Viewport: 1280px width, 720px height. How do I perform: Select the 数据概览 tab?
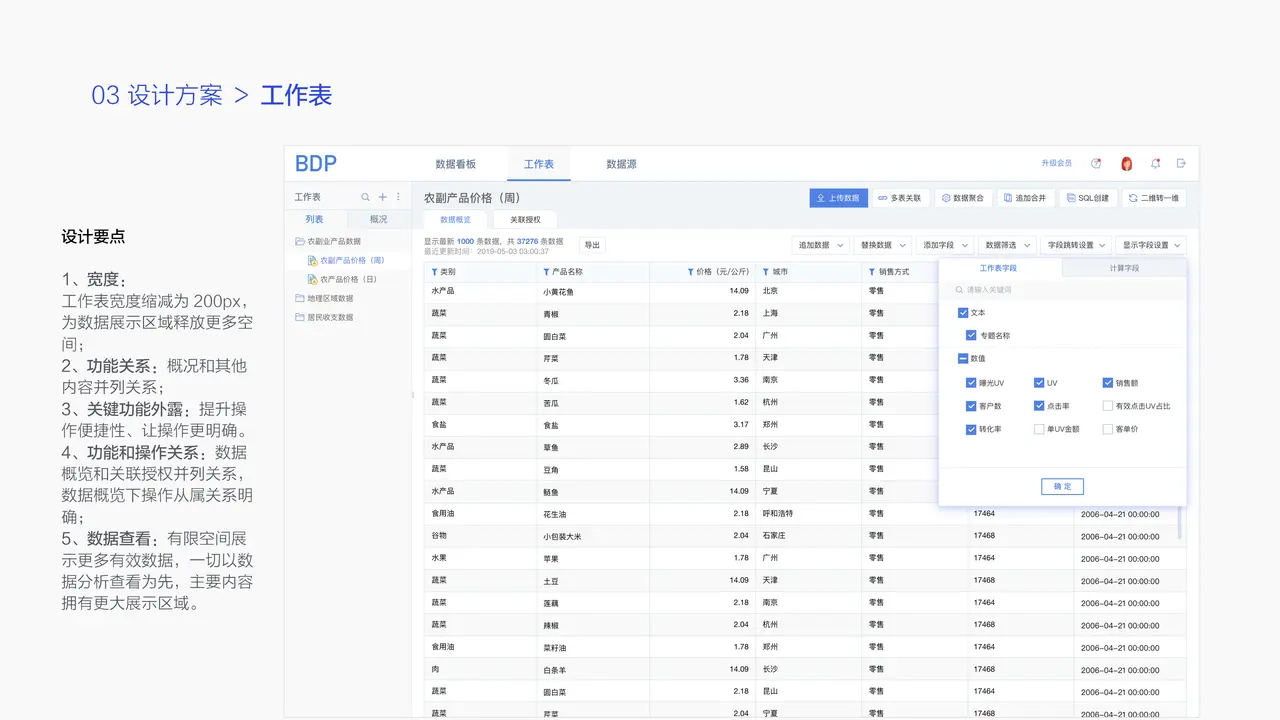(455, 219)
